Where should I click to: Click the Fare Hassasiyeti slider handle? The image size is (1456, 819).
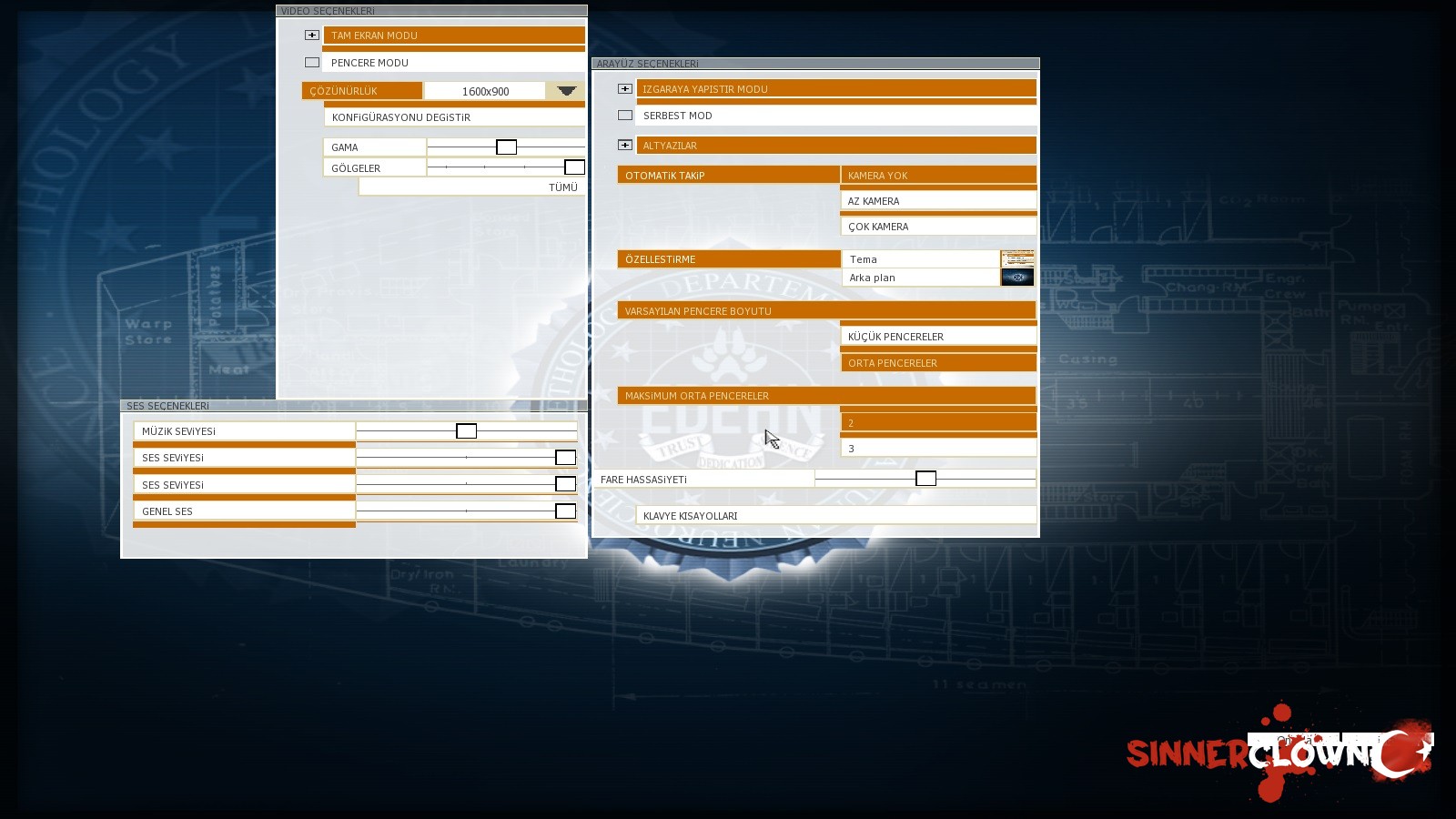click(x=926, y=479)
